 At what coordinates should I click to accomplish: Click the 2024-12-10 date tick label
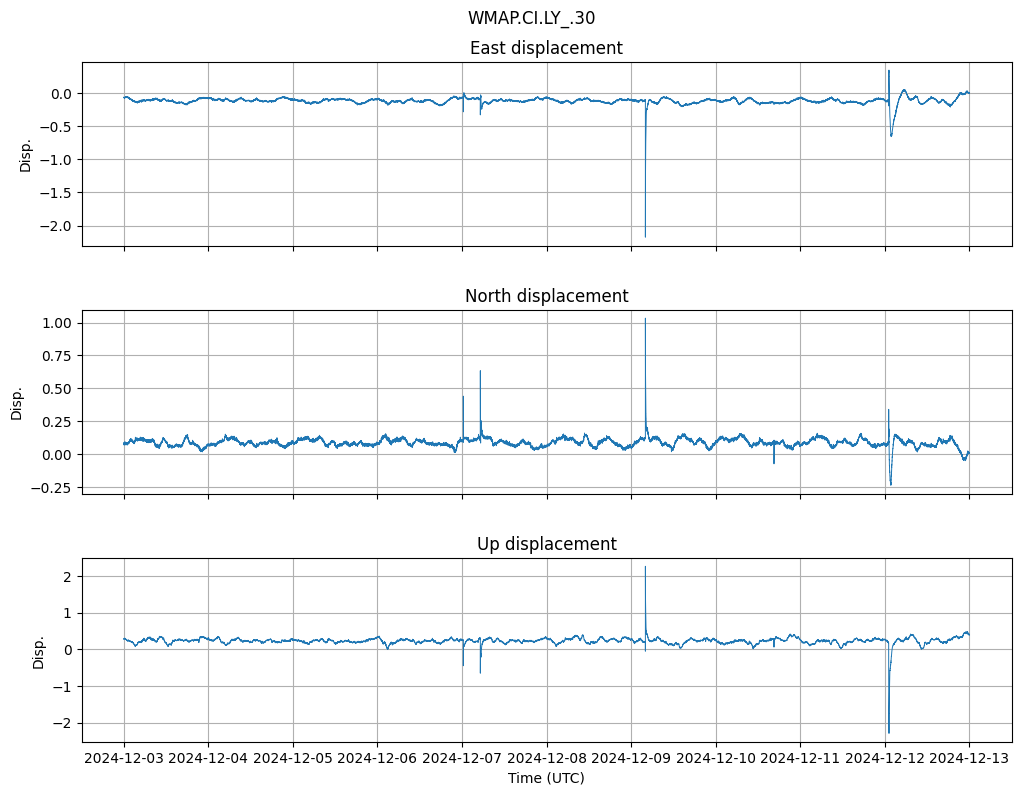tap(716, 760)
